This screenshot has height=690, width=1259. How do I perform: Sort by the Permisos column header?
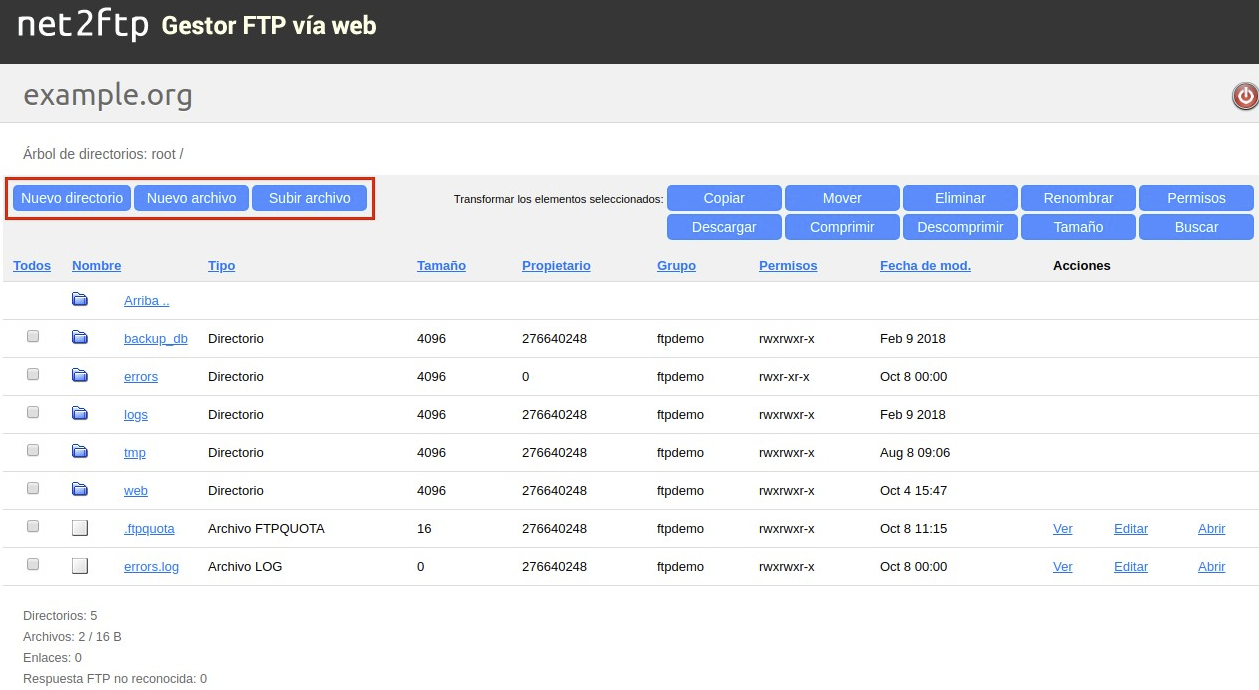pyautogui.click(x=788, y=265)
